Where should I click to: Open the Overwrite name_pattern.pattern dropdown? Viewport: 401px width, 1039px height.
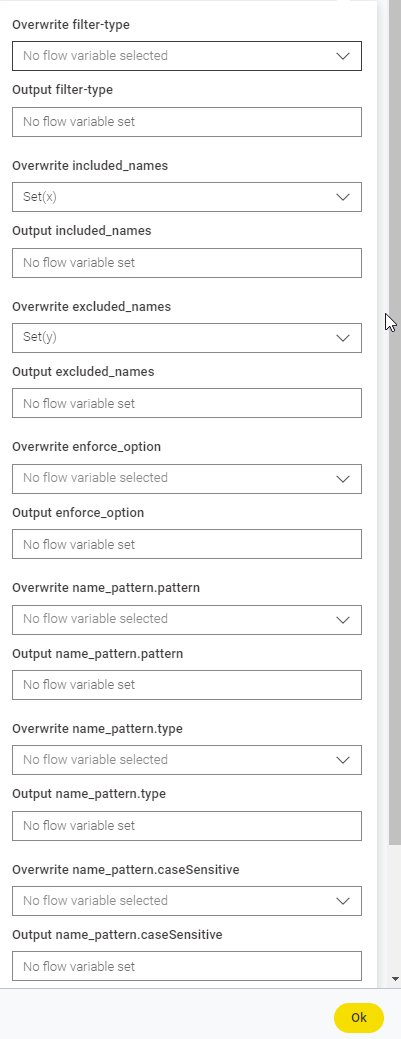tap(187, 620)
